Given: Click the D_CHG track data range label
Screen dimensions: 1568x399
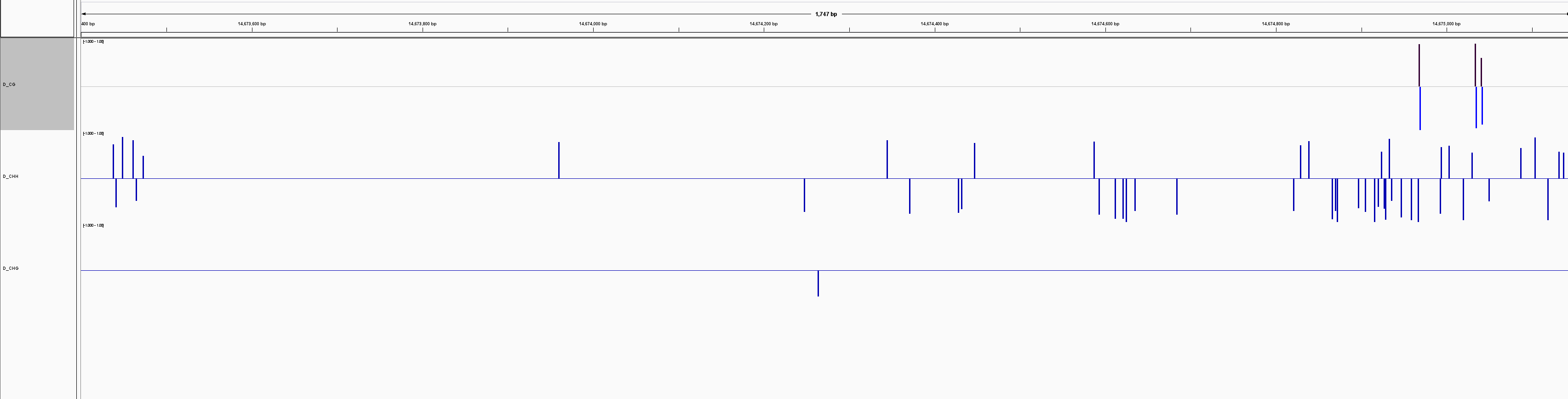Looking at the screenshot, I should 93,226.
